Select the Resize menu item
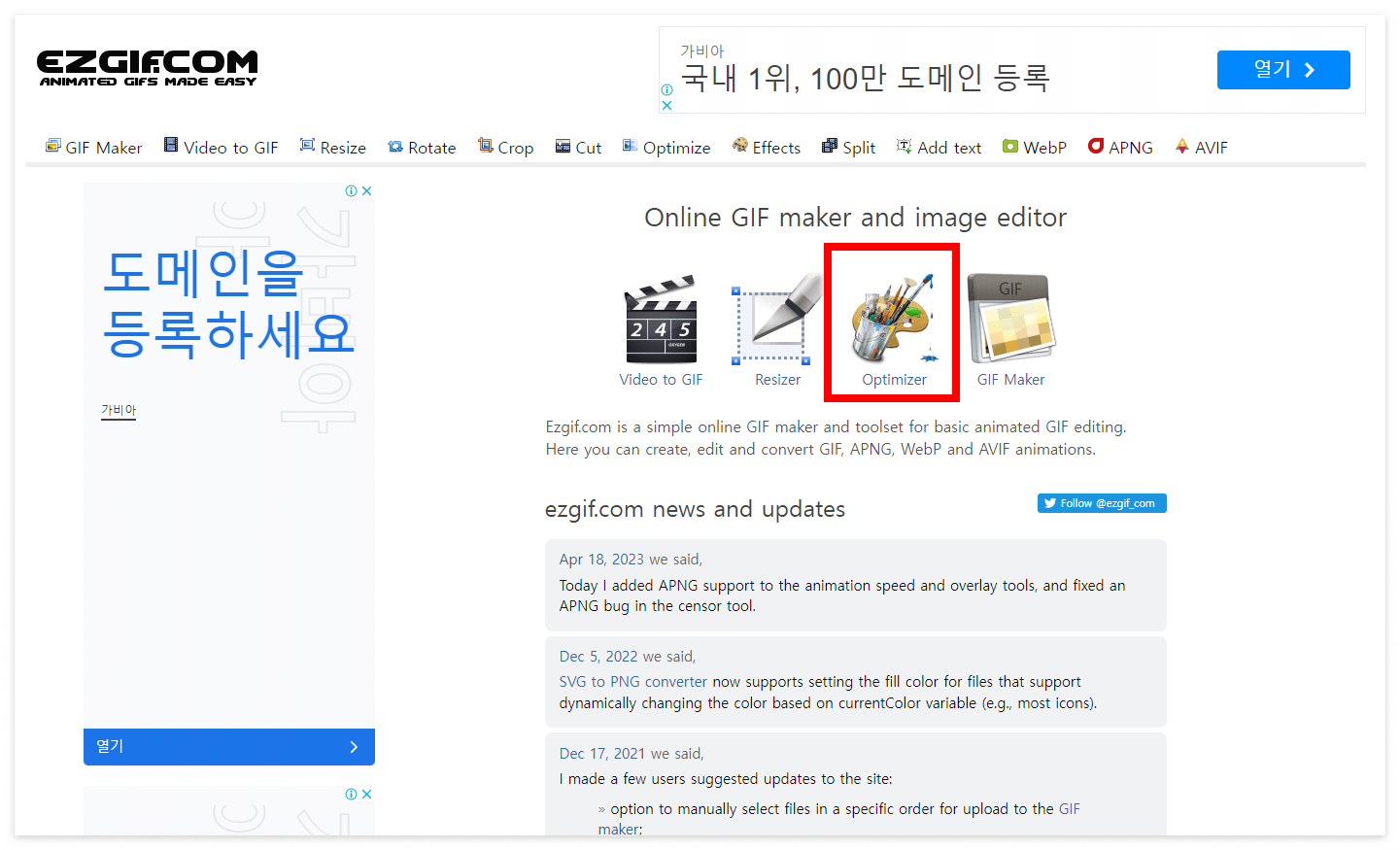 333,147
